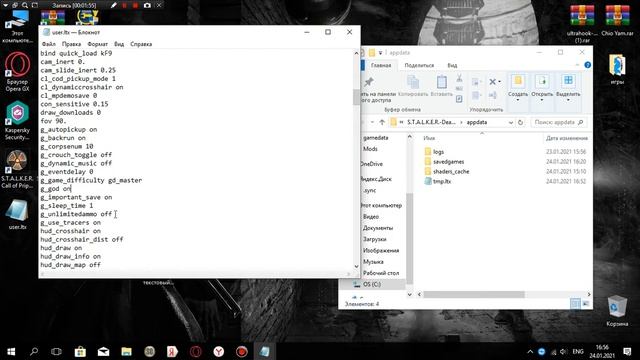Select Mods in Explorer navigation pane
Image resolution: width=640 pixels, height=360 pixels.
point(370,149)
